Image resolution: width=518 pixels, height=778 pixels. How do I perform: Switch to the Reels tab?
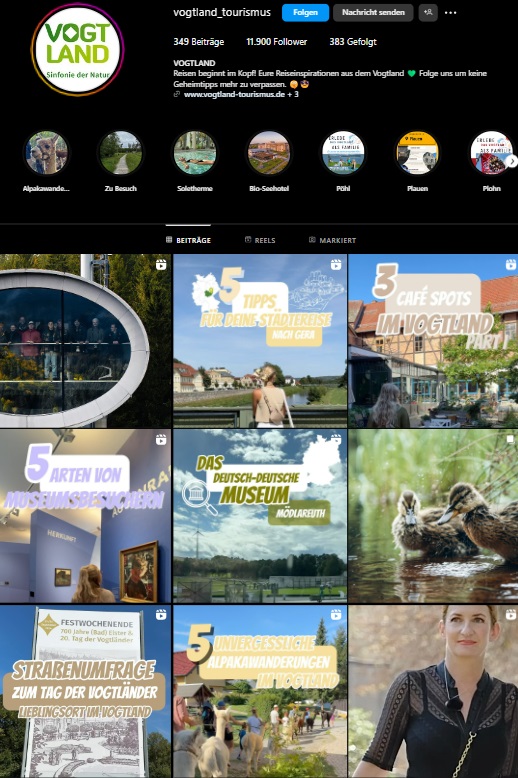[260, 240]
